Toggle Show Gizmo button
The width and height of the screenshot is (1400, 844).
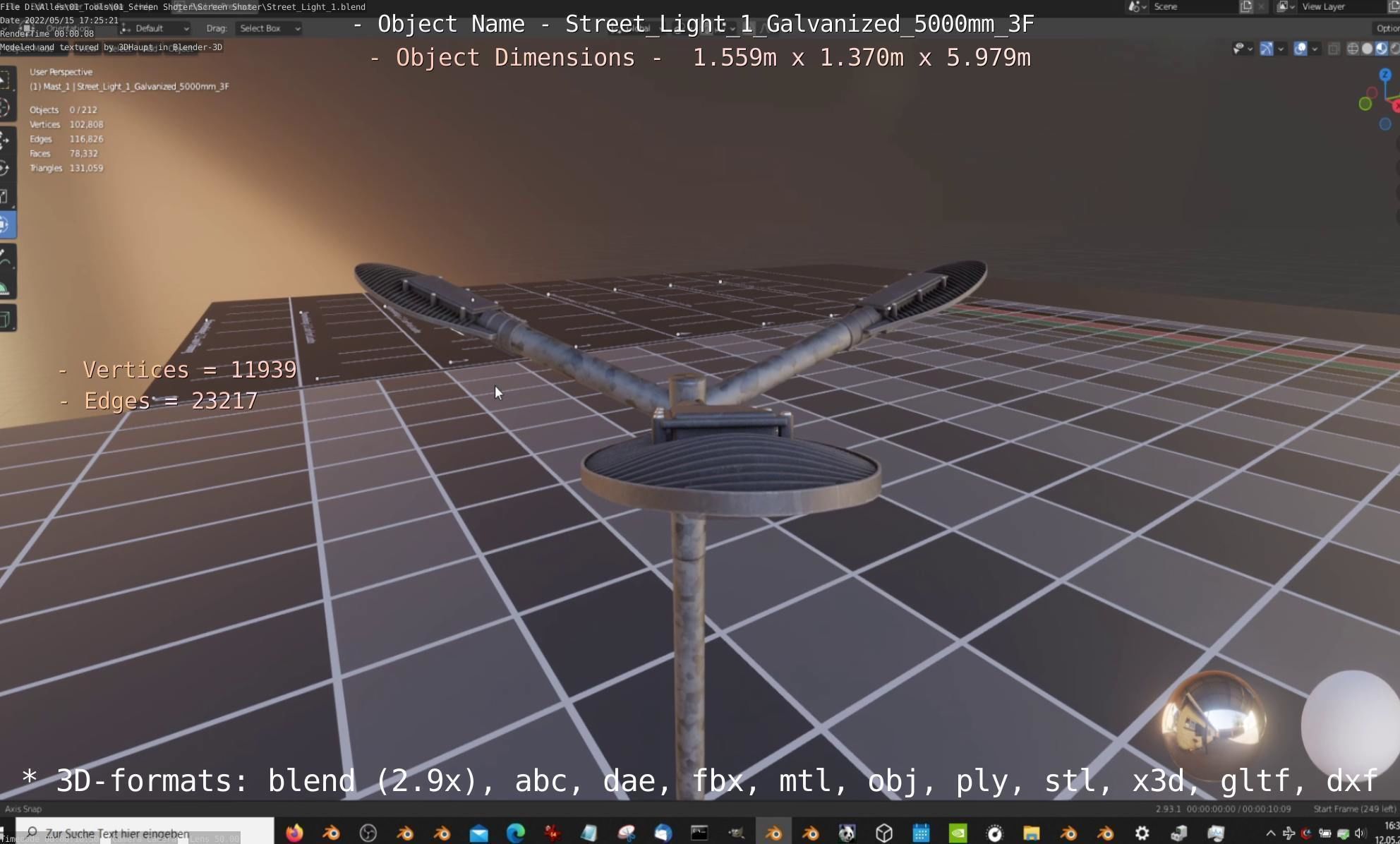tap(1267, 49)
